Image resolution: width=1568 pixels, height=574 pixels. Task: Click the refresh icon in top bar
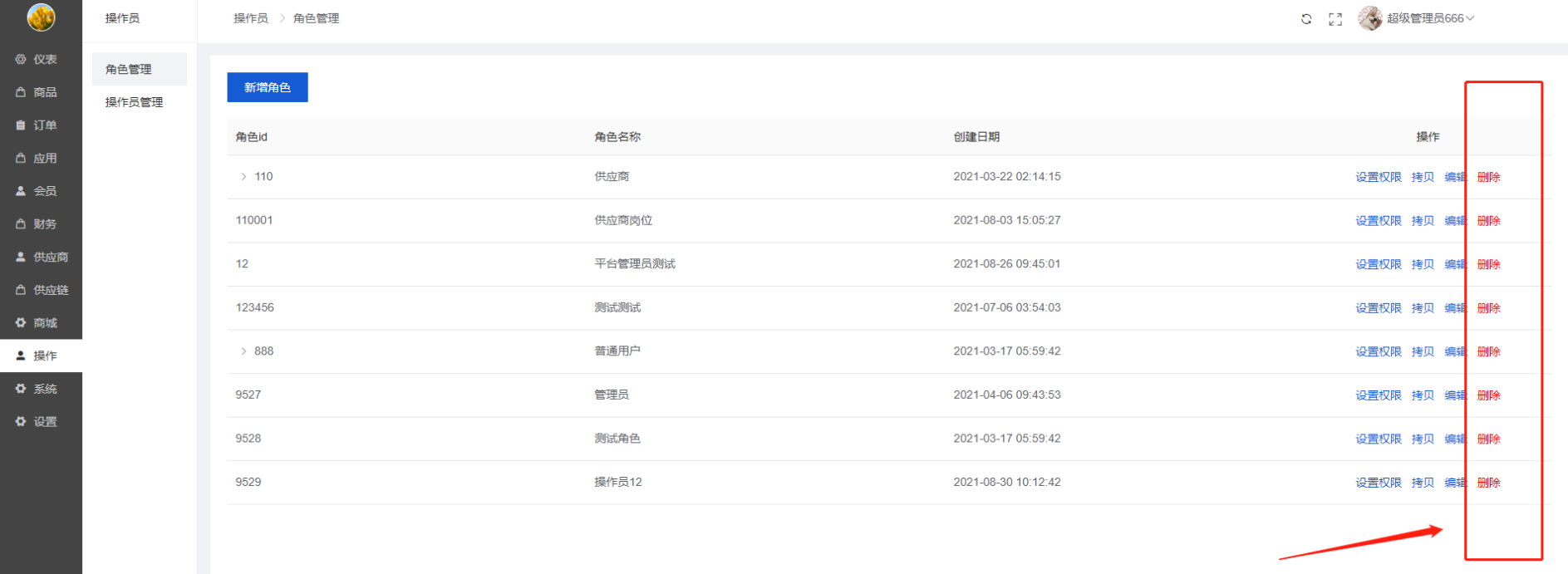click(x=1306, y=19)
